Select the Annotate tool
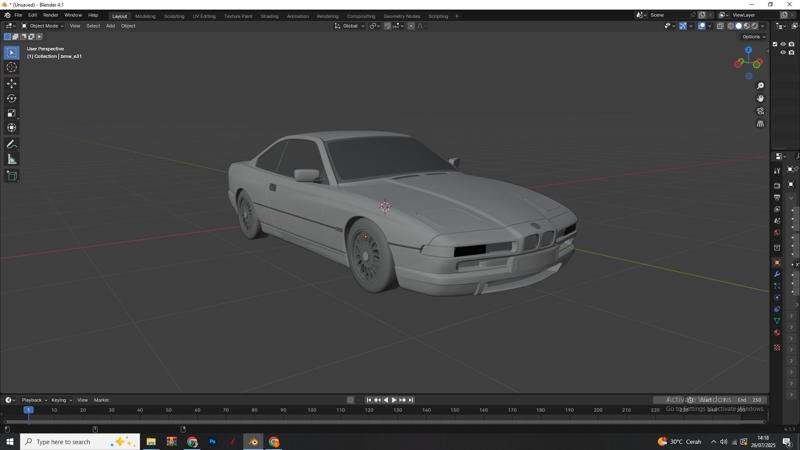The width and height of the screenshot is (800, 450). tap(12, 144)
